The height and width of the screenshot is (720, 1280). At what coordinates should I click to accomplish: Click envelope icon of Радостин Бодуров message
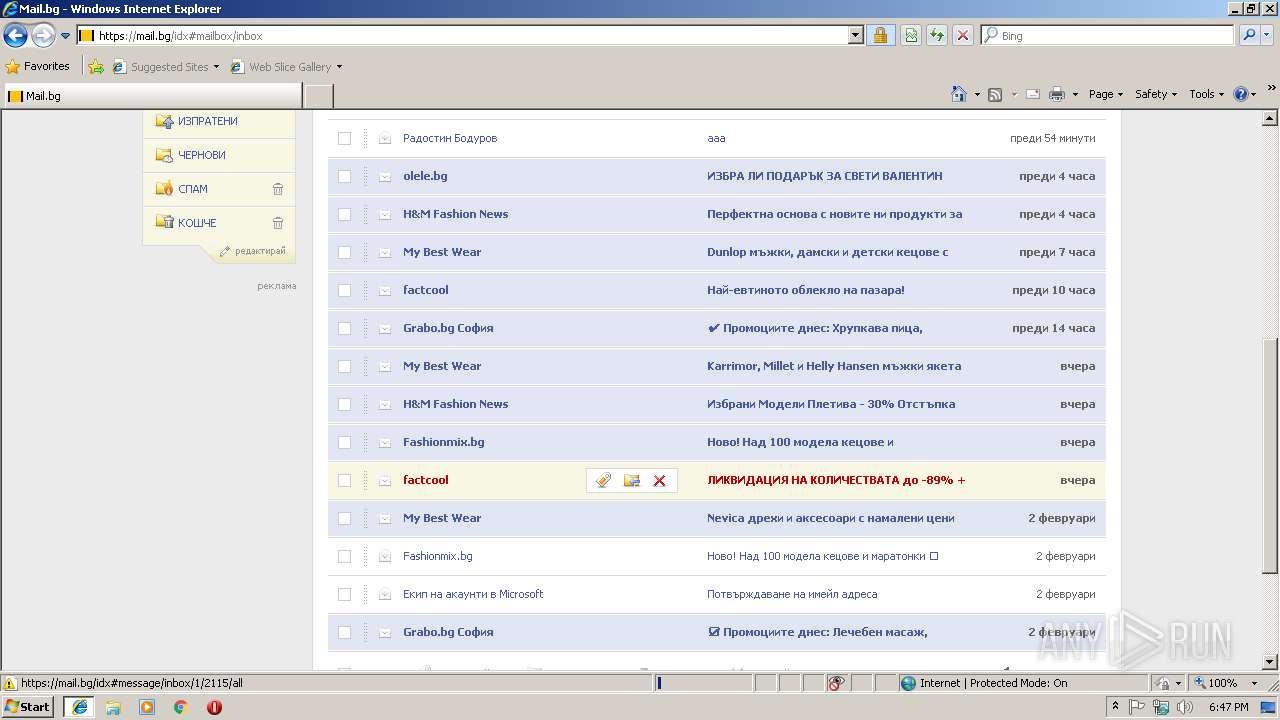(x=385, y=138)
